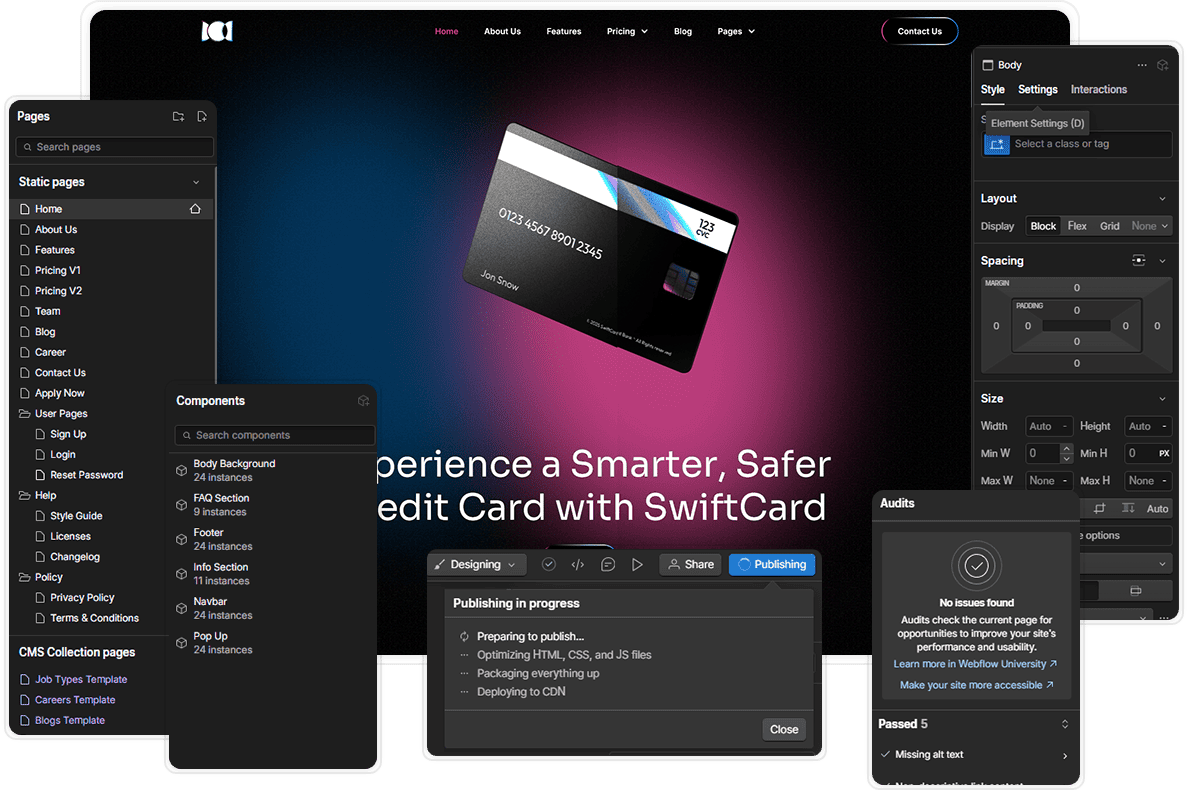
Task: Switch to the Style tab
Action: pos(993,90)
